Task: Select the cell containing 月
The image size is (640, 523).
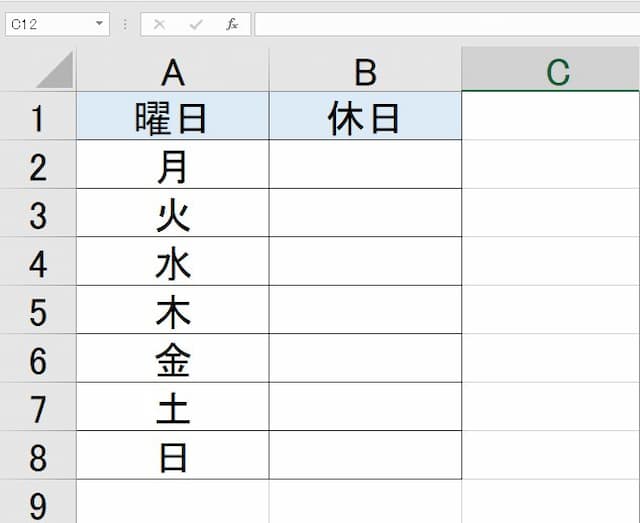Action: pyautogui.click(x=172, y=166)
